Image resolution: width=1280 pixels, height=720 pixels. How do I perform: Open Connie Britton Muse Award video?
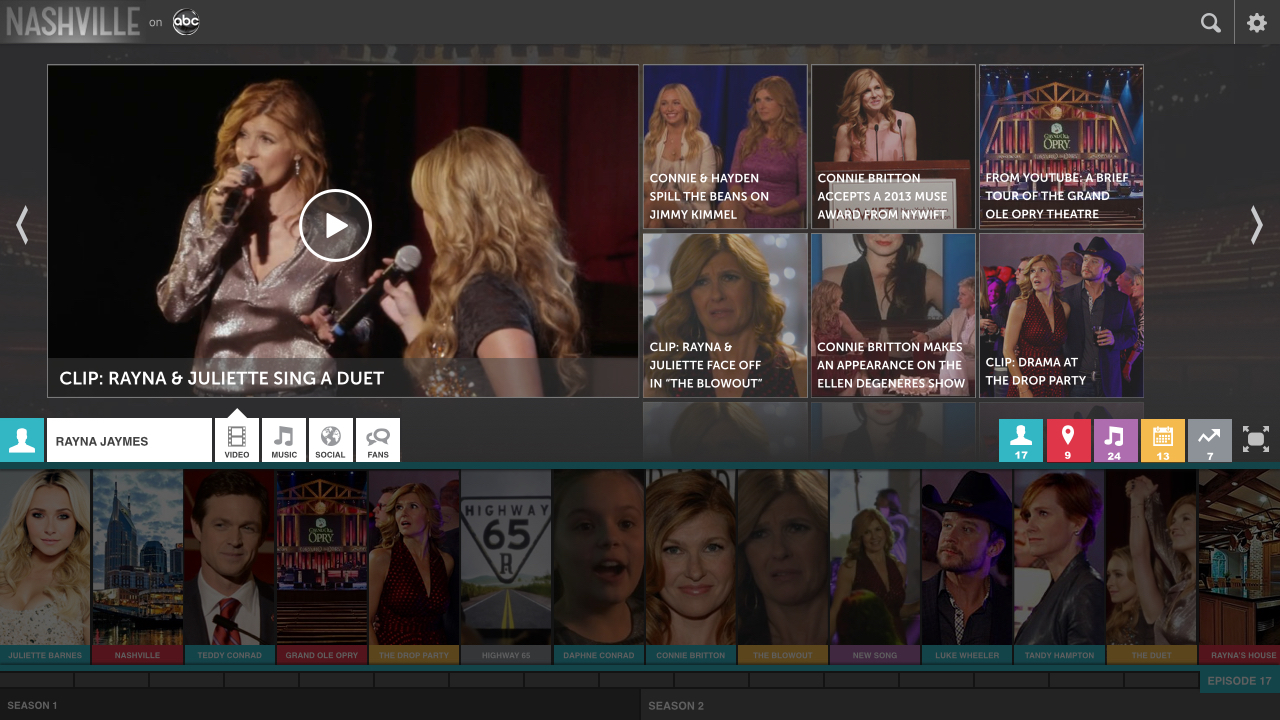893,147
